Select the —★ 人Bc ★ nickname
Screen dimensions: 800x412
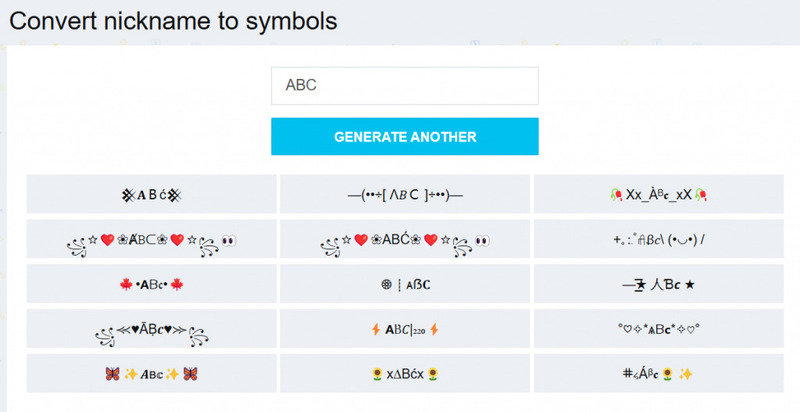coord(659,284)
